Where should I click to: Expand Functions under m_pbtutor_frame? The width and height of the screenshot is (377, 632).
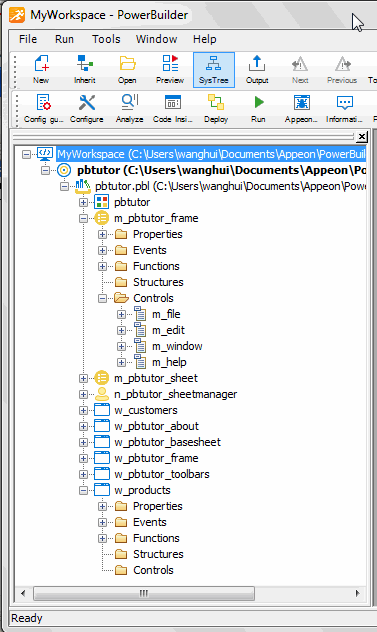point(102,266)
